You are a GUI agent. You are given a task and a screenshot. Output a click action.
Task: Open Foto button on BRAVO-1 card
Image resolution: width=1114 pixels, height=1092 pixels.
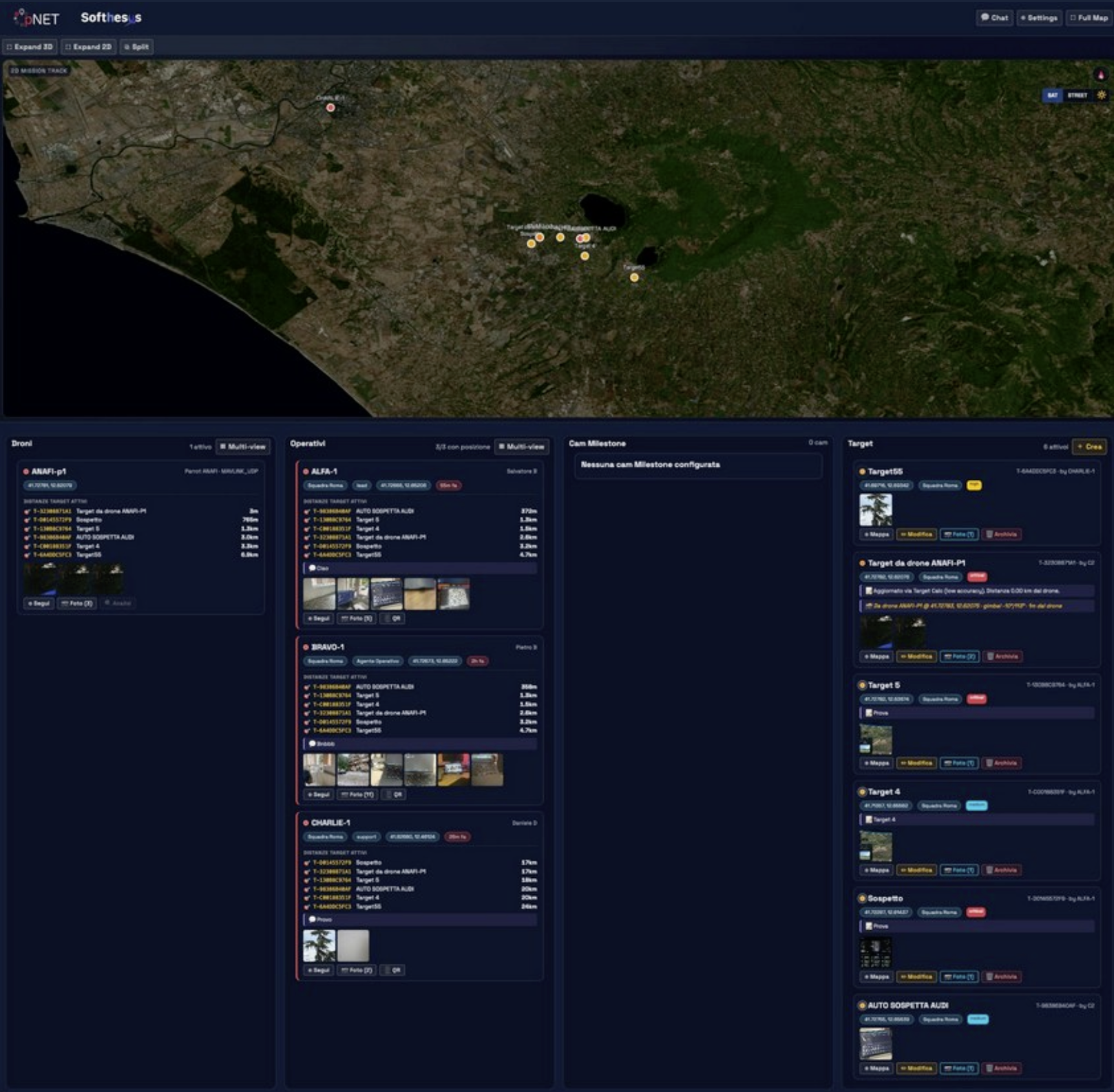[x=357, y=794]
